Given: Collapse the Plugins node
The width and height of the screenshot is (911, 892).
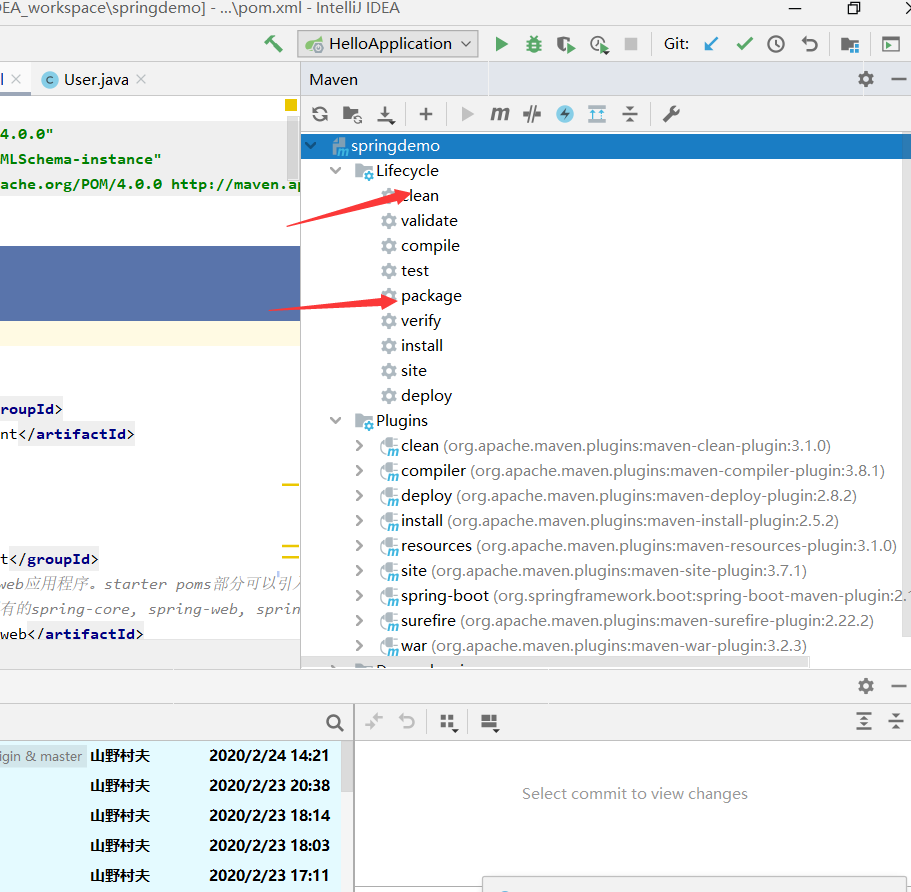Looking at the screenshot, I should tap(335, 421).
